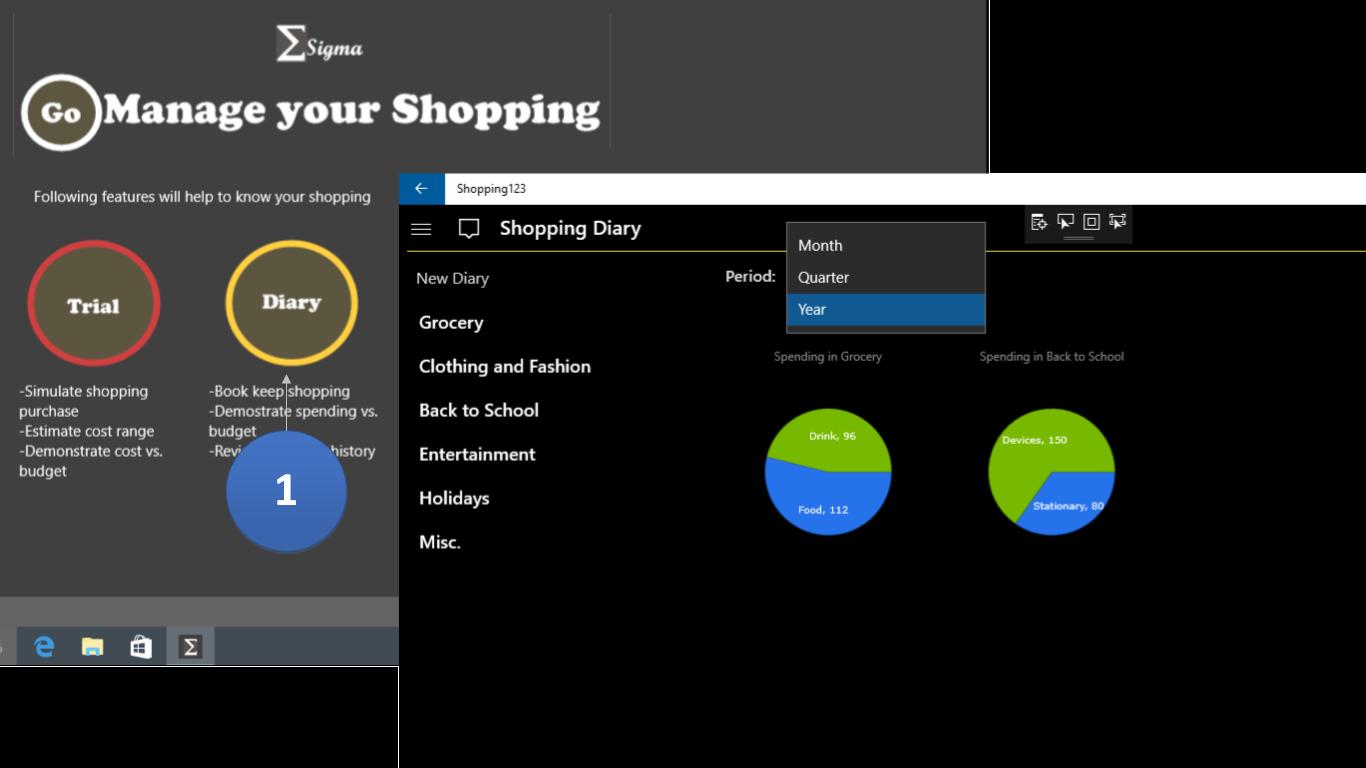Toggle the Track Focused Element debug icon

pos(1117,222)
